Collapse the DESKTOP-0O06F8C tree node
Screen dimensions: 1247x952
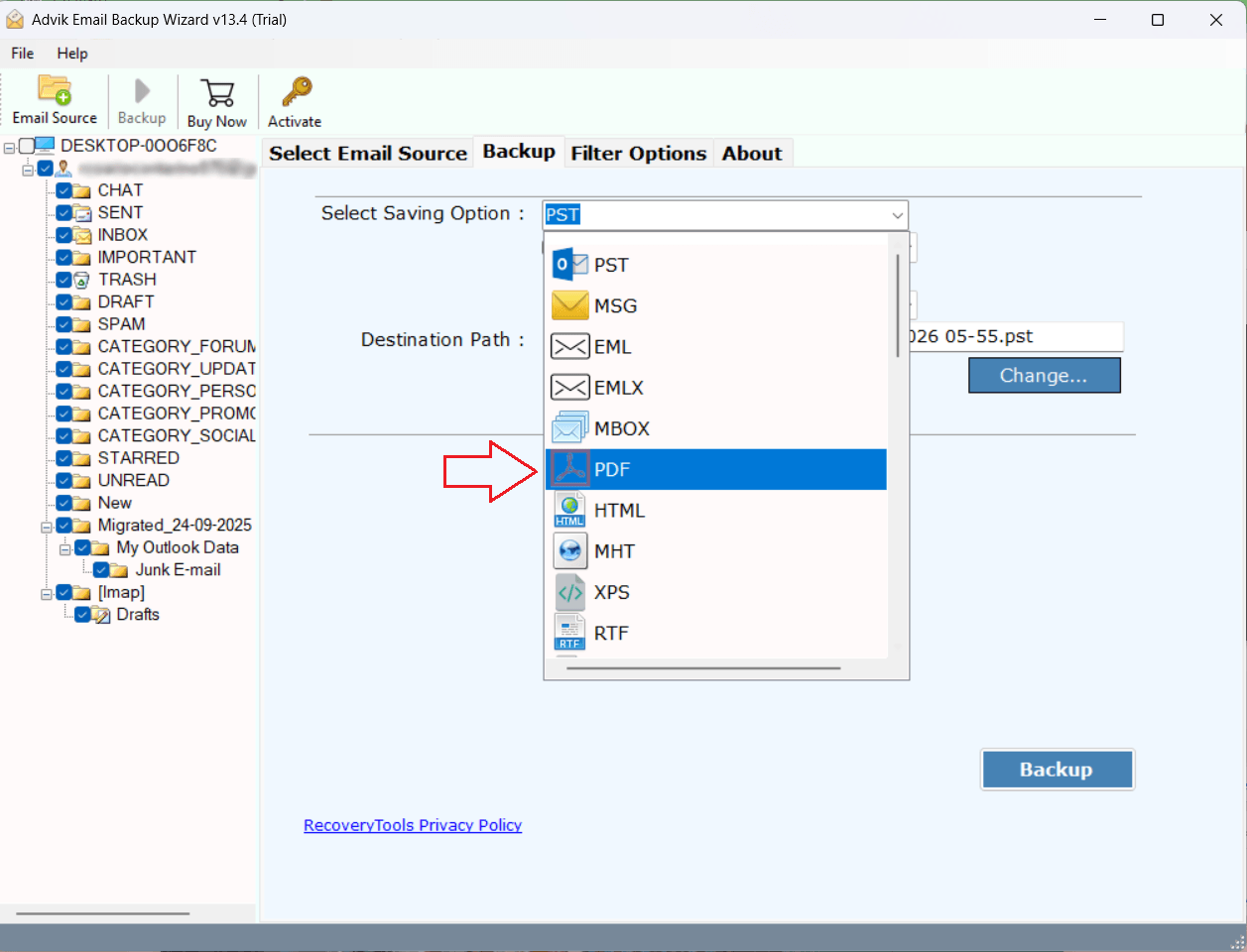9,147
